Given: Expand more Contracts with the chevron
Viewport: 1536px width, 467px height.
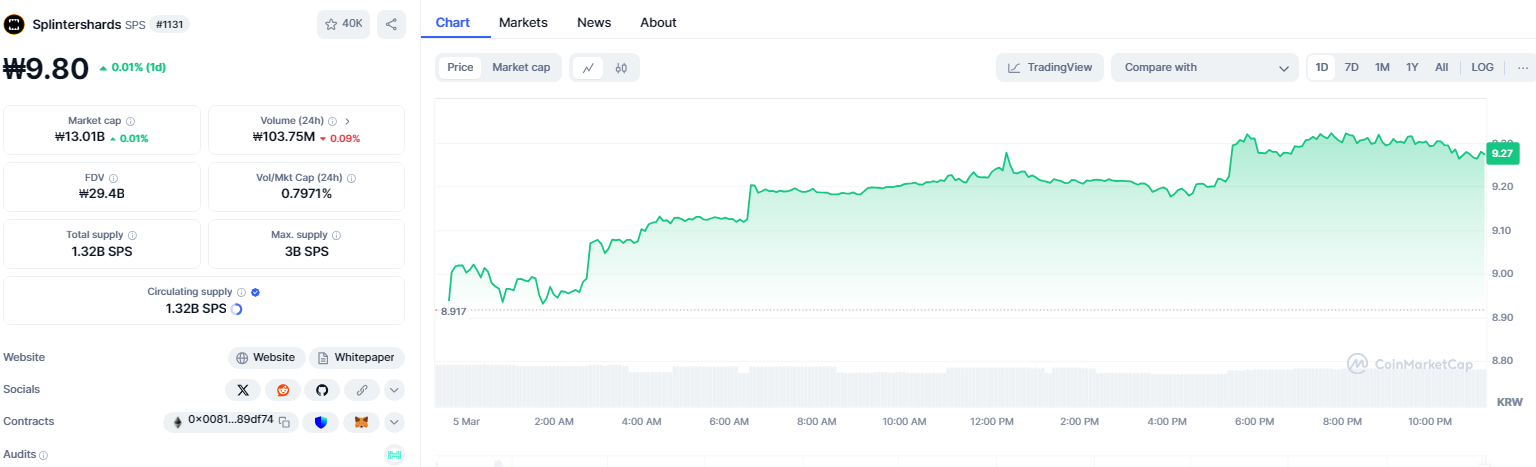Looking at the screenshot, I should coord(395,422).
